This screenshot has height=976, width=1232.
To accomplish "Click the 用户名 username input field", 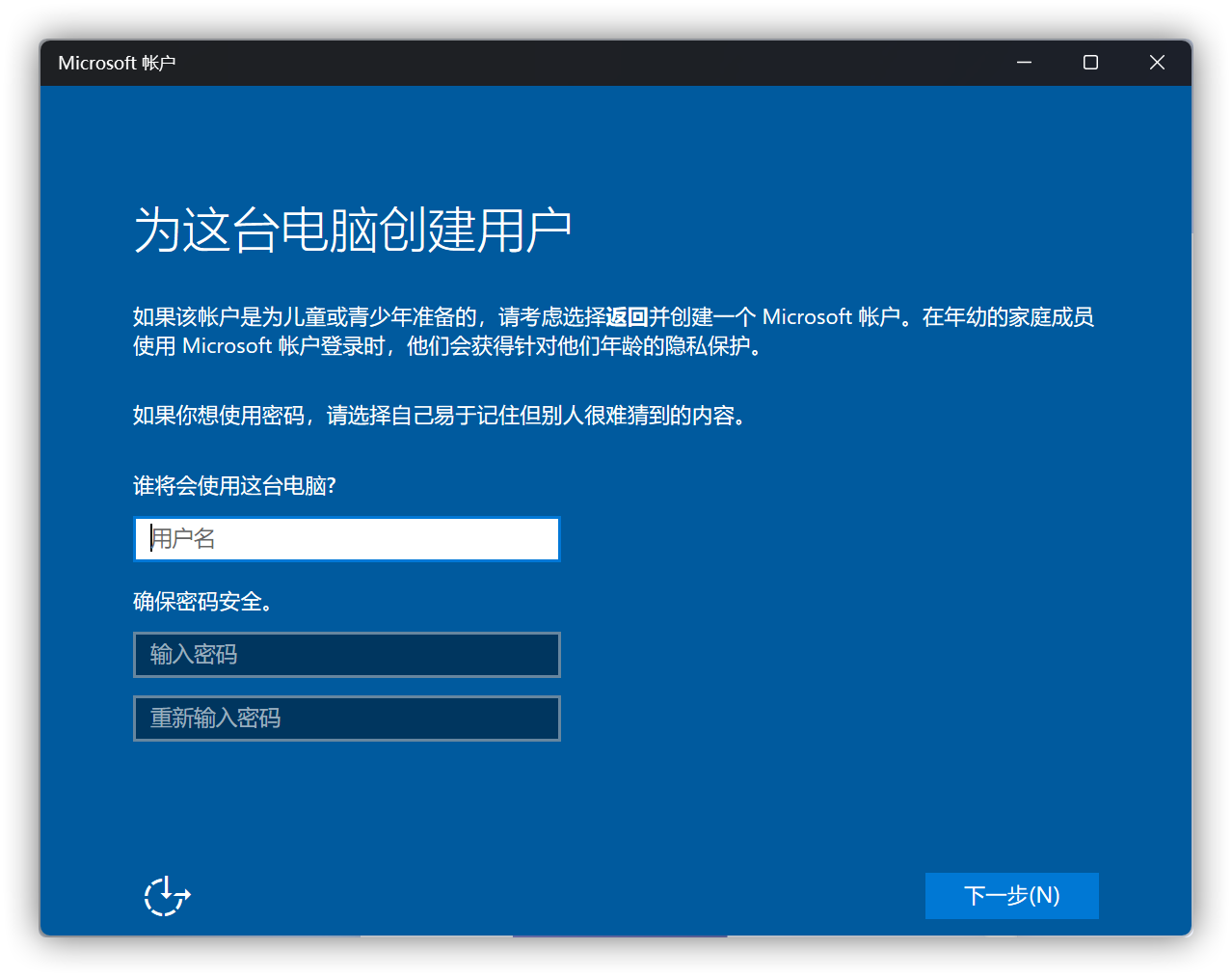I will [347, 539].
